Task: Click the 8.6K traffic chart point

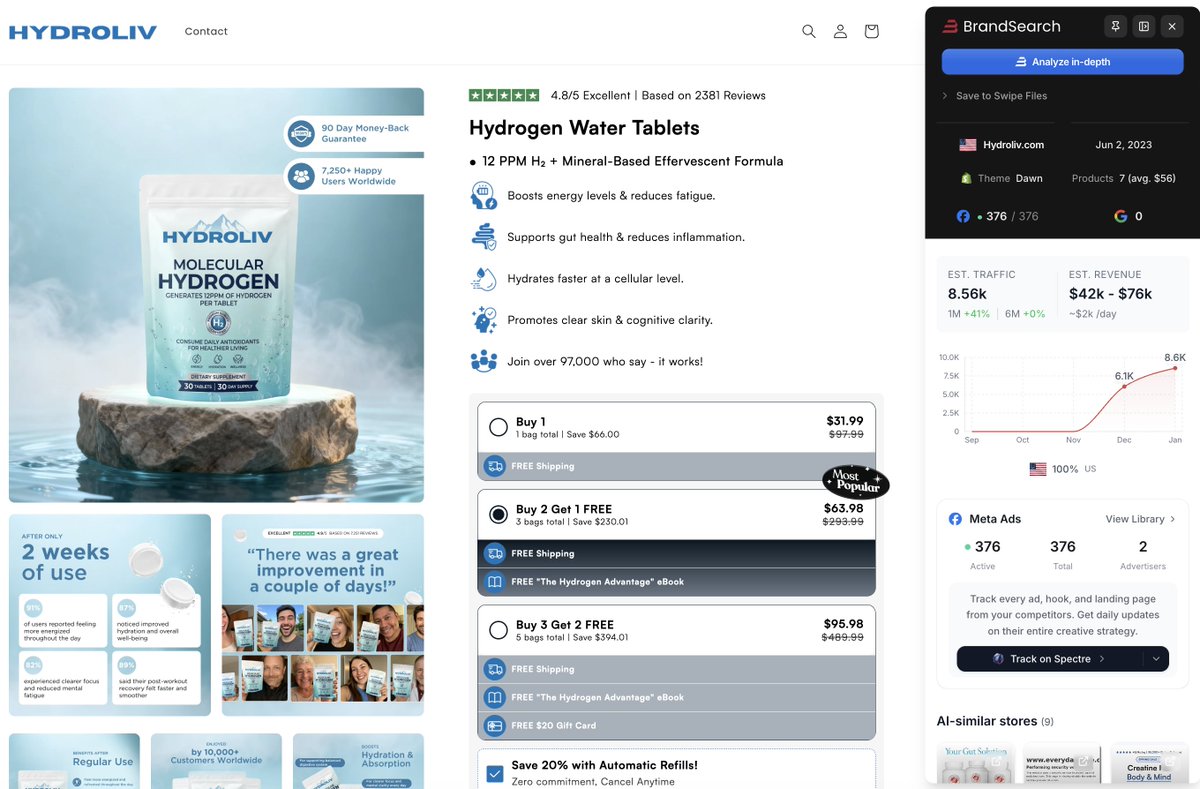Action: 1175,368
